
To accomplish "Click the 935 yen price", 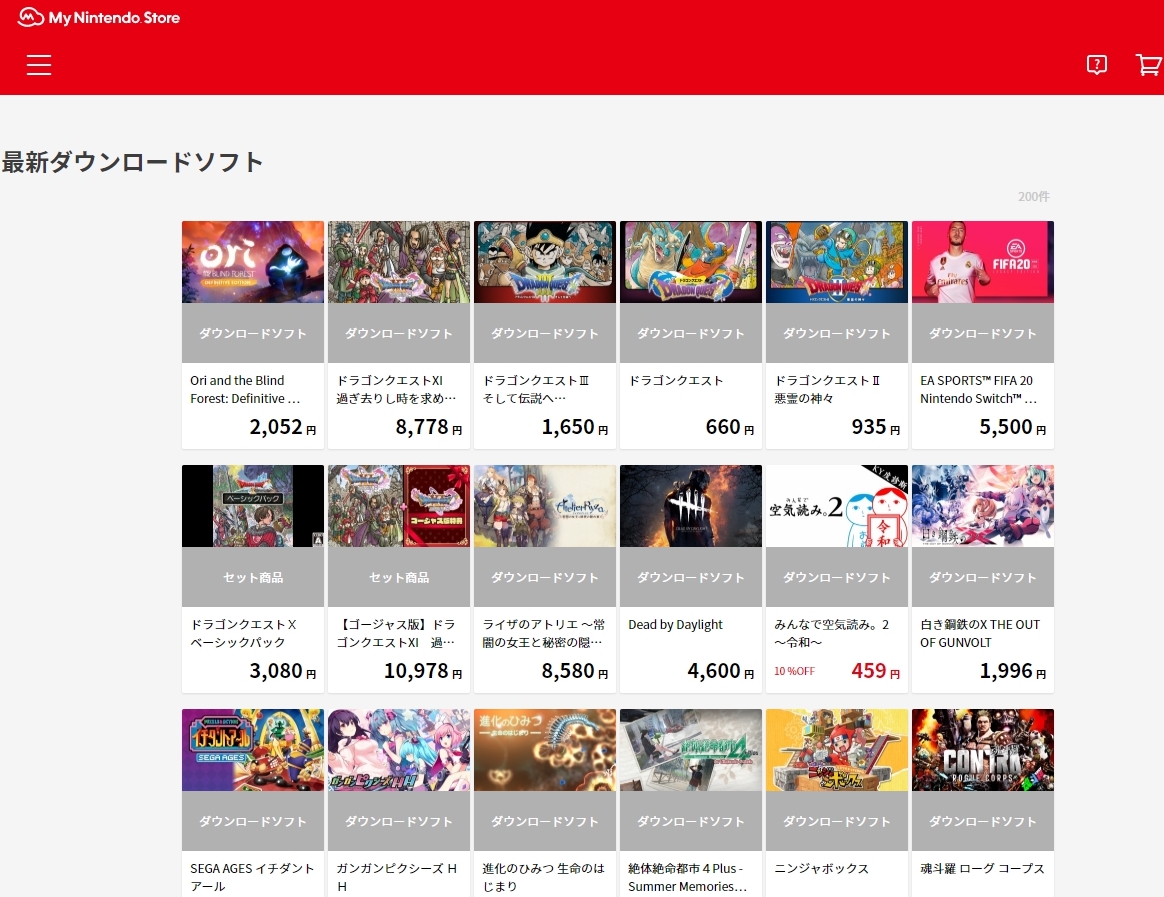I will tap(876, 427).
